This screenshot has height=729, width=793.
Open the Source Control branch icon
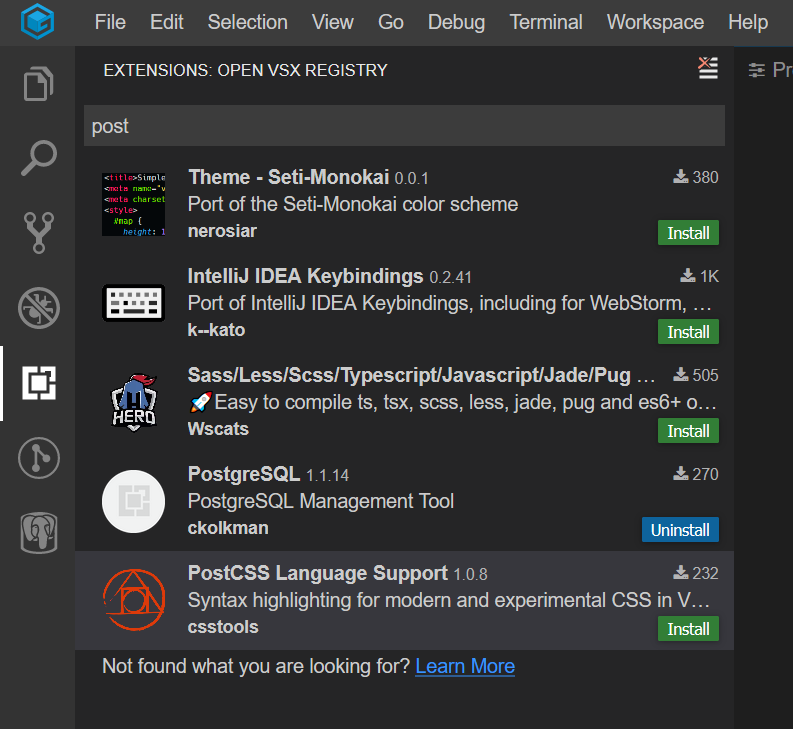click(38, 233)
